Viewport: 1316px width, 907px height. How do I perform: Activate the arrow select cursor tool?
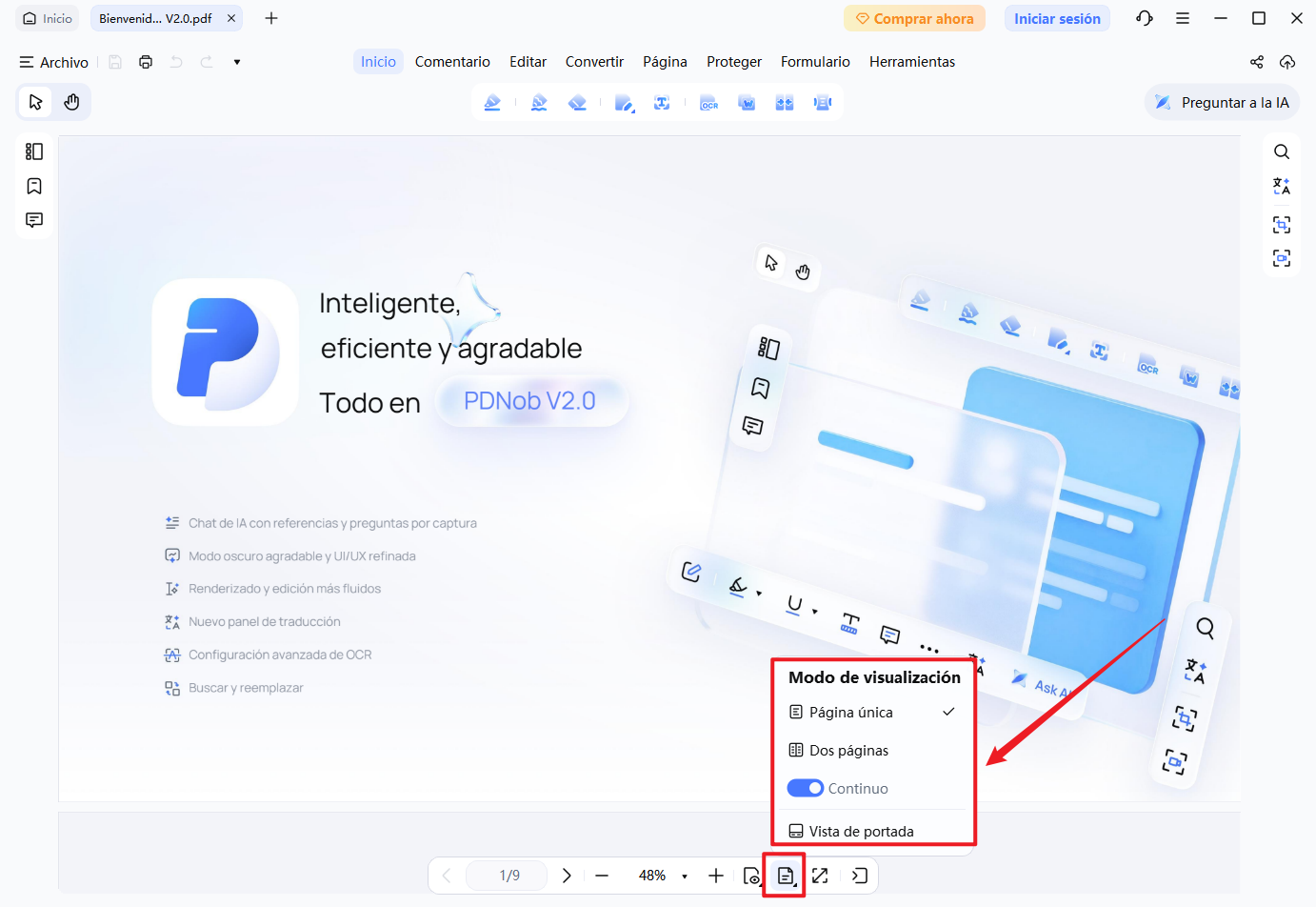tap(35, 102)
